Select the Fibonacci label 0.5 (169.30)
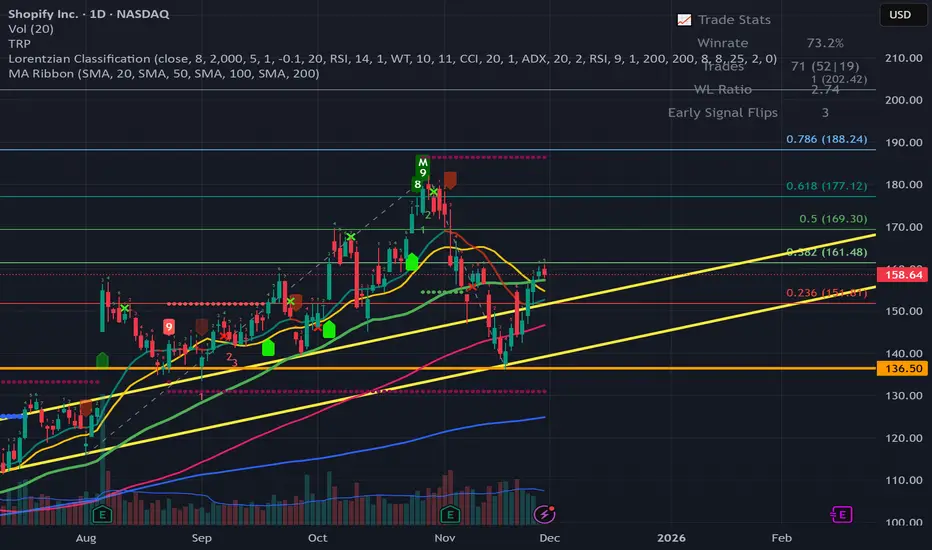Screen dimensions: 932x550 [x=833, y=219]
